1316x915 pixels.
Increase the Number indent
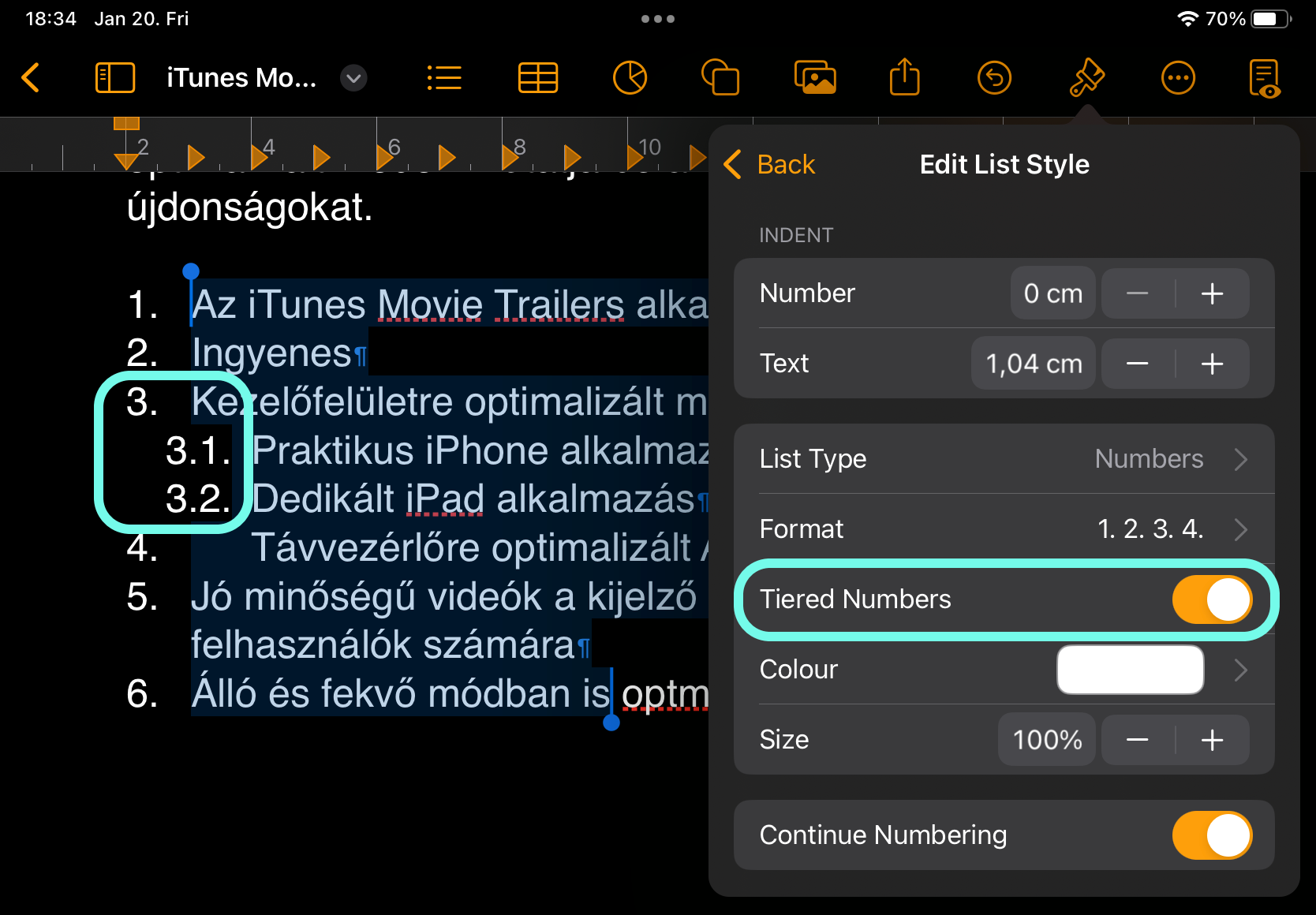[x=1212, y=293]
